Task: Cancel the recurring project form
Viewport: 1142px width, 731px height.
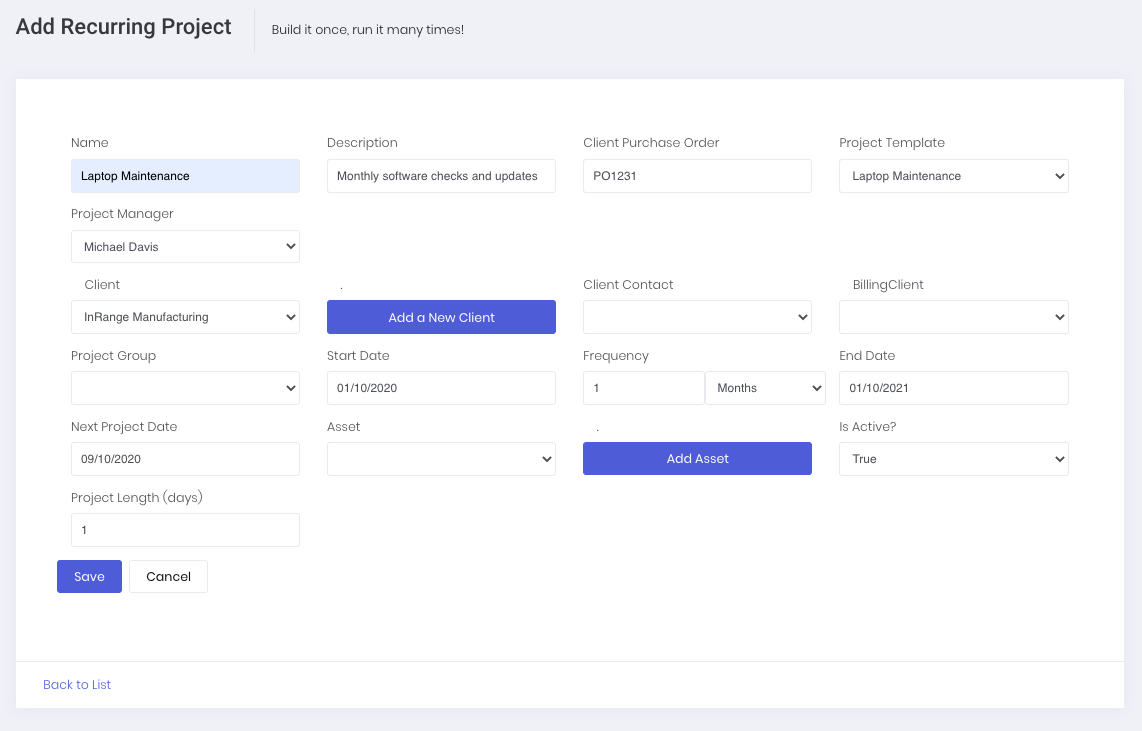Action: coord(168,576)
